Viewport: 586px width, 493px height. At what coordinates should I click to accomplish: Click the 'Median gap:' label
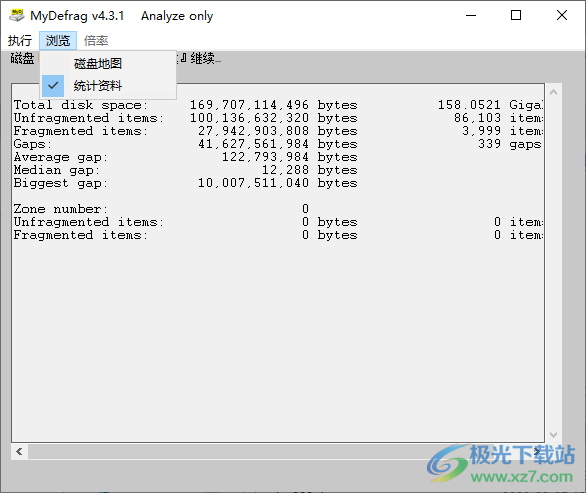[56, 170]
